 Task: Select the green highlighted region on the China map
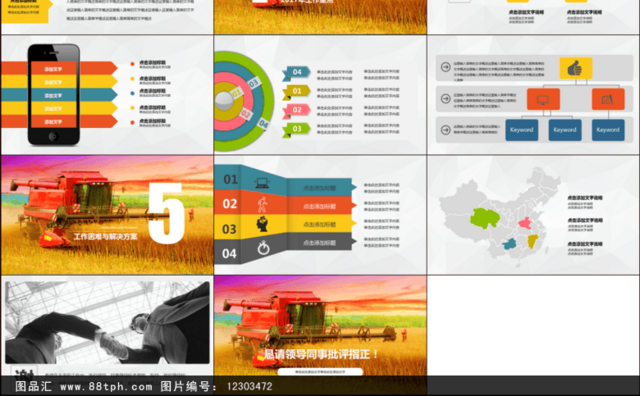click(x=484, y=218)
